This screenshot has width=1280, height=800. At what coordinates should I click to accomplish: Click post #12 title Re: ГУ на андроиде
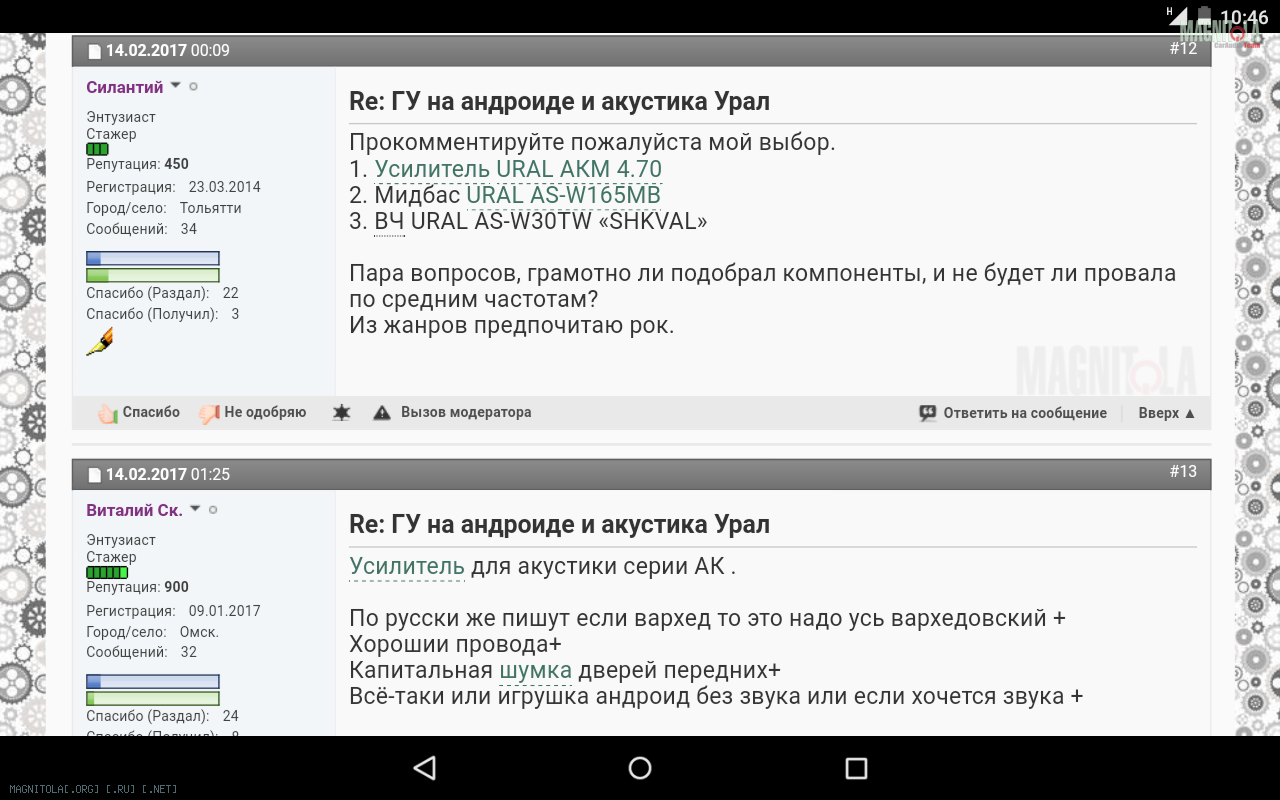tap(559, 102)
